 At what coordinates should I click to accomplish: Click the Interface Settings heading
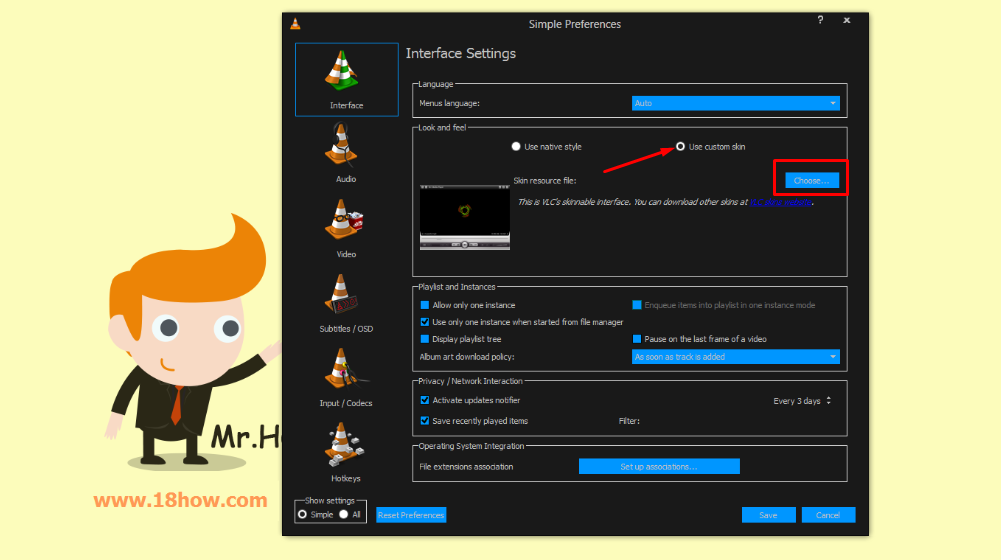[x=461, y=54]
